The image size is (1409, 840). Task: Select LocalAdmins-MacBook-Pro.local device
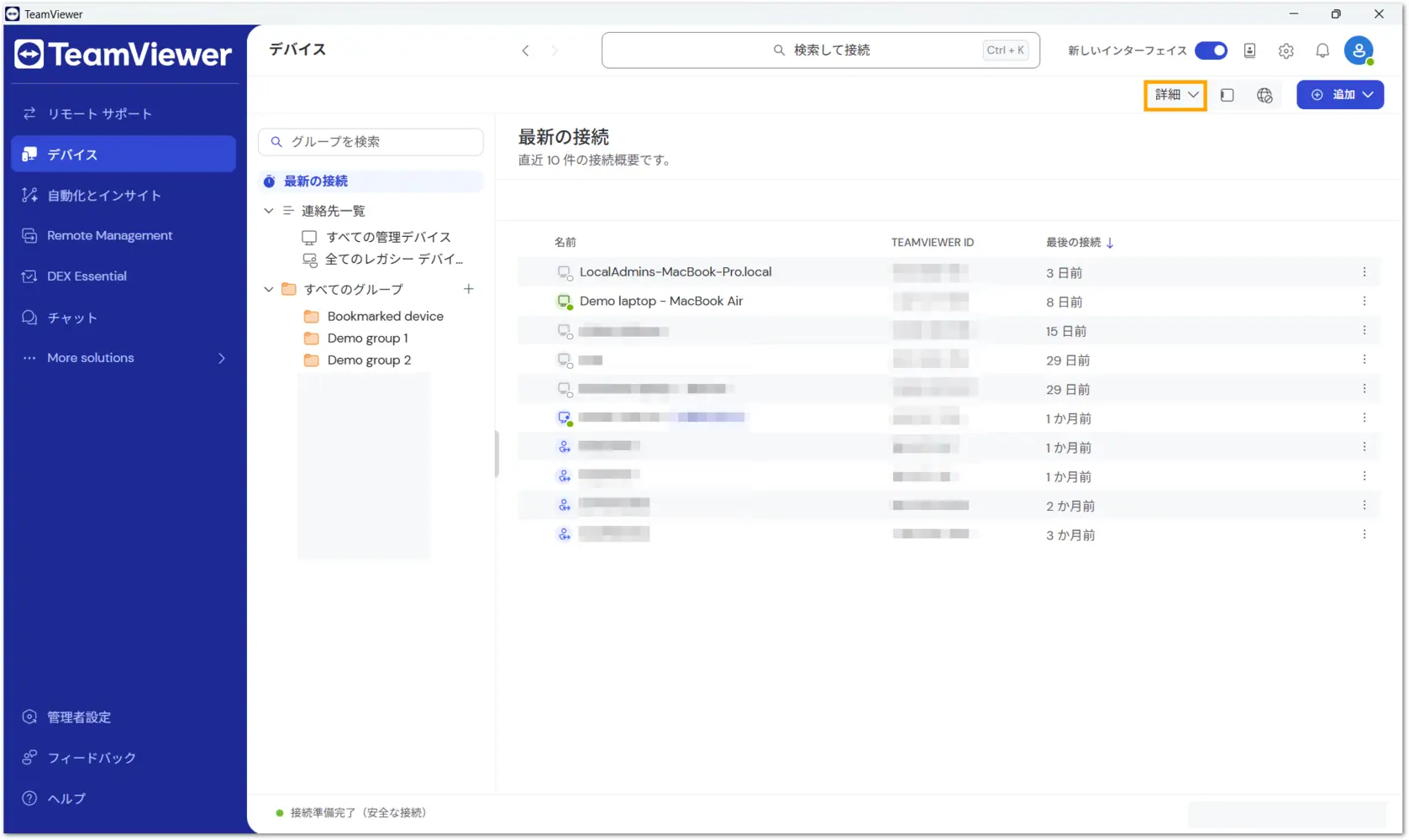click(676, 272)
